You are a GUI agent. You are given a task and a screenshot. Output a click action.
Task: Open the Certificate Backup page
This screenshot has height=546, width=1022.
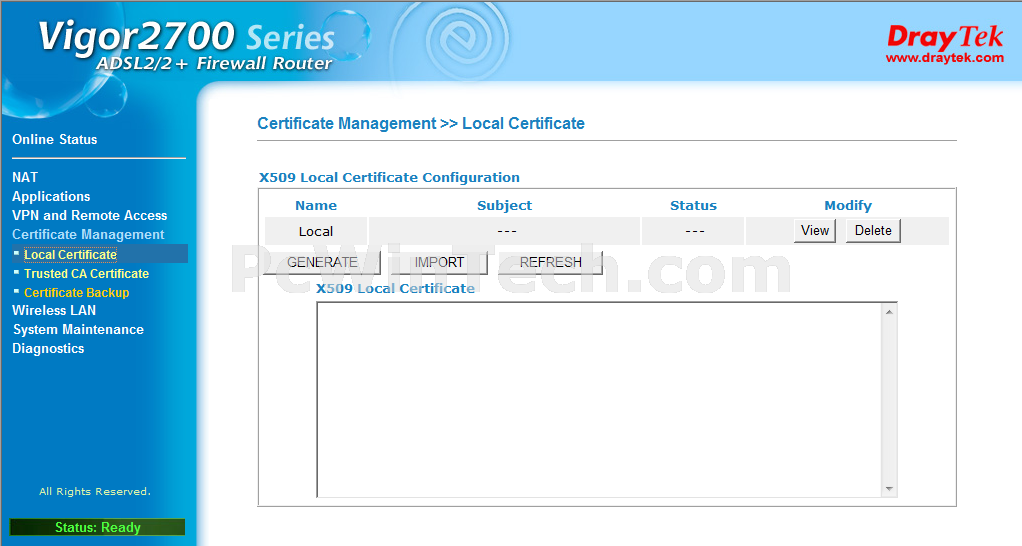(77, 293)
